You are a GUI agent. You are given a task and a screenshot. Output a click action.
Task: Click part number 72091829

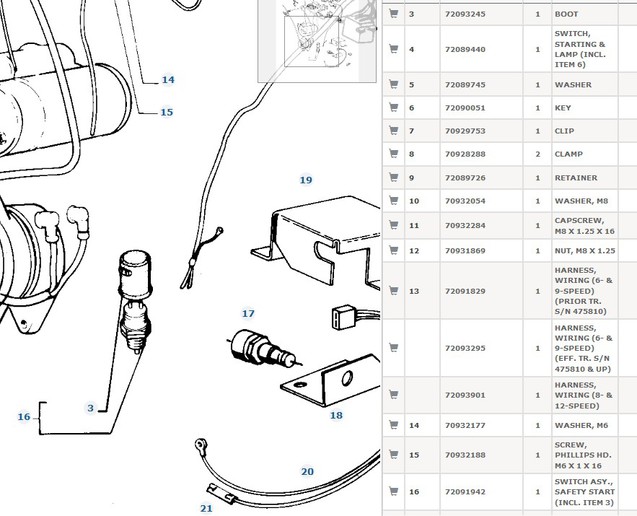pos(465,291)
